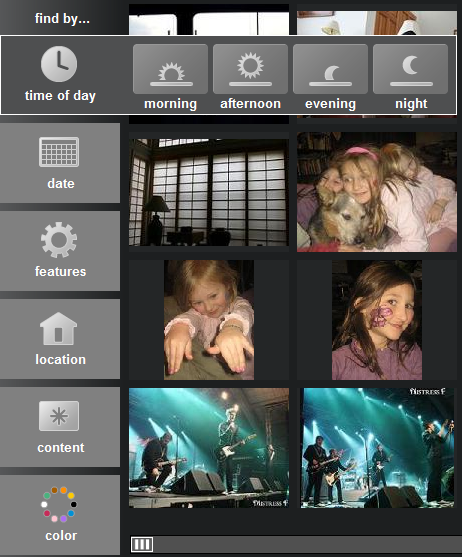Open the location house filter
The image size is (462, 557).
coord(60,339)
